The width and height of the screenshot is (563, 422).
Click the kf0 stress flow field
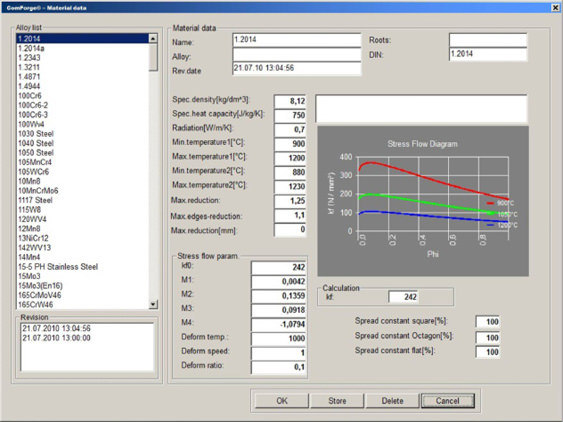279,267
